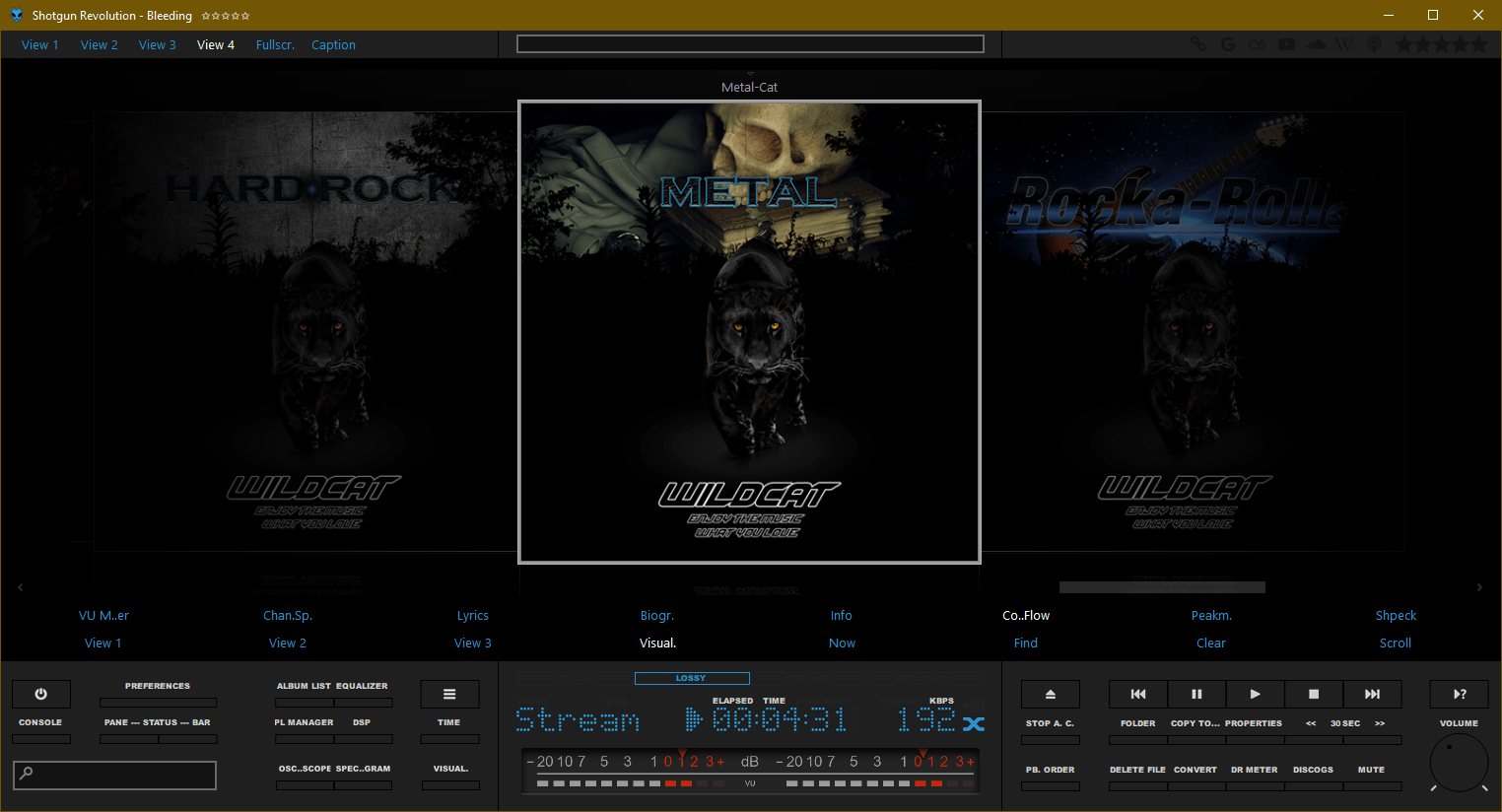
Task: Skip to next track
Action: 1372,694
